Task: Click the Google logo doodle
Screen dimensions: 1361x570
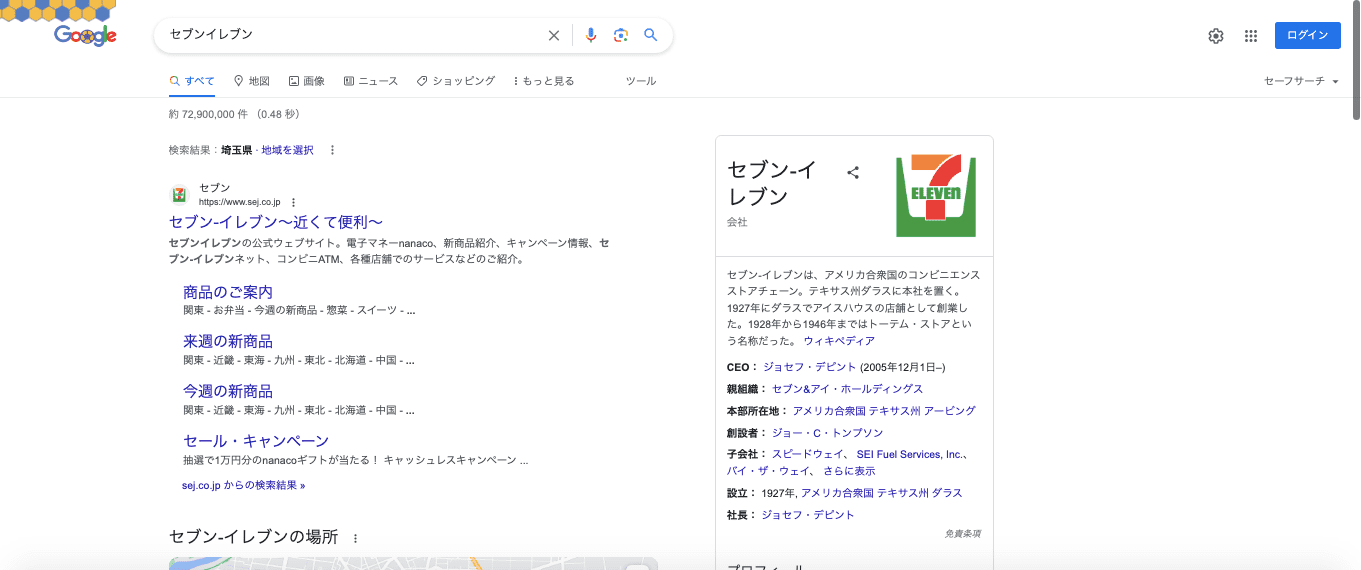Action: pos(85,35)
